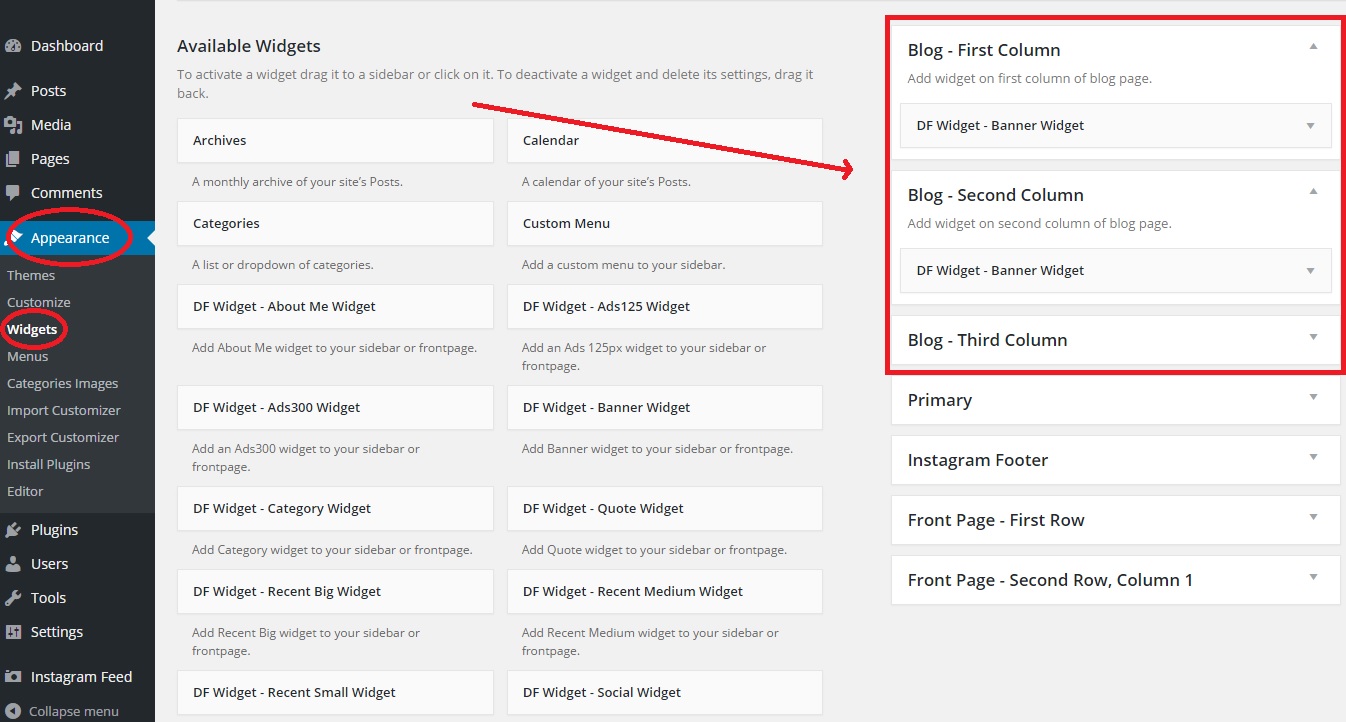
Task: Click the Collapse menu button
Action: 73,711
